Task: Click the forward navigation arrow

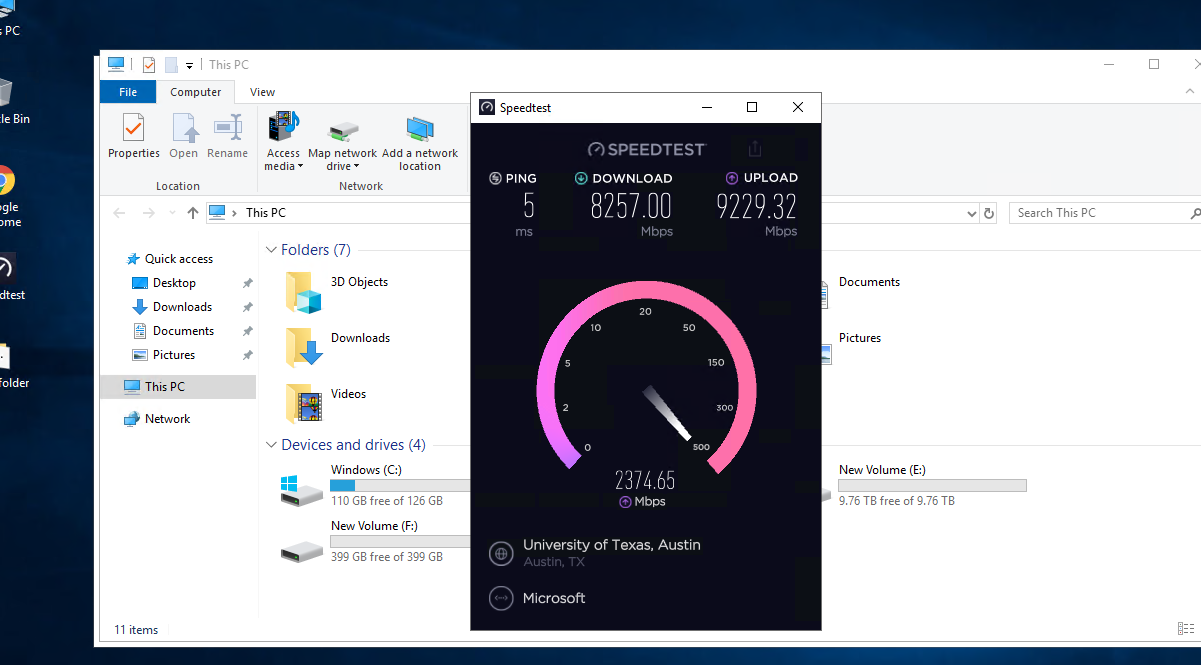Action: pyautogui.click(x=148, y=213)
